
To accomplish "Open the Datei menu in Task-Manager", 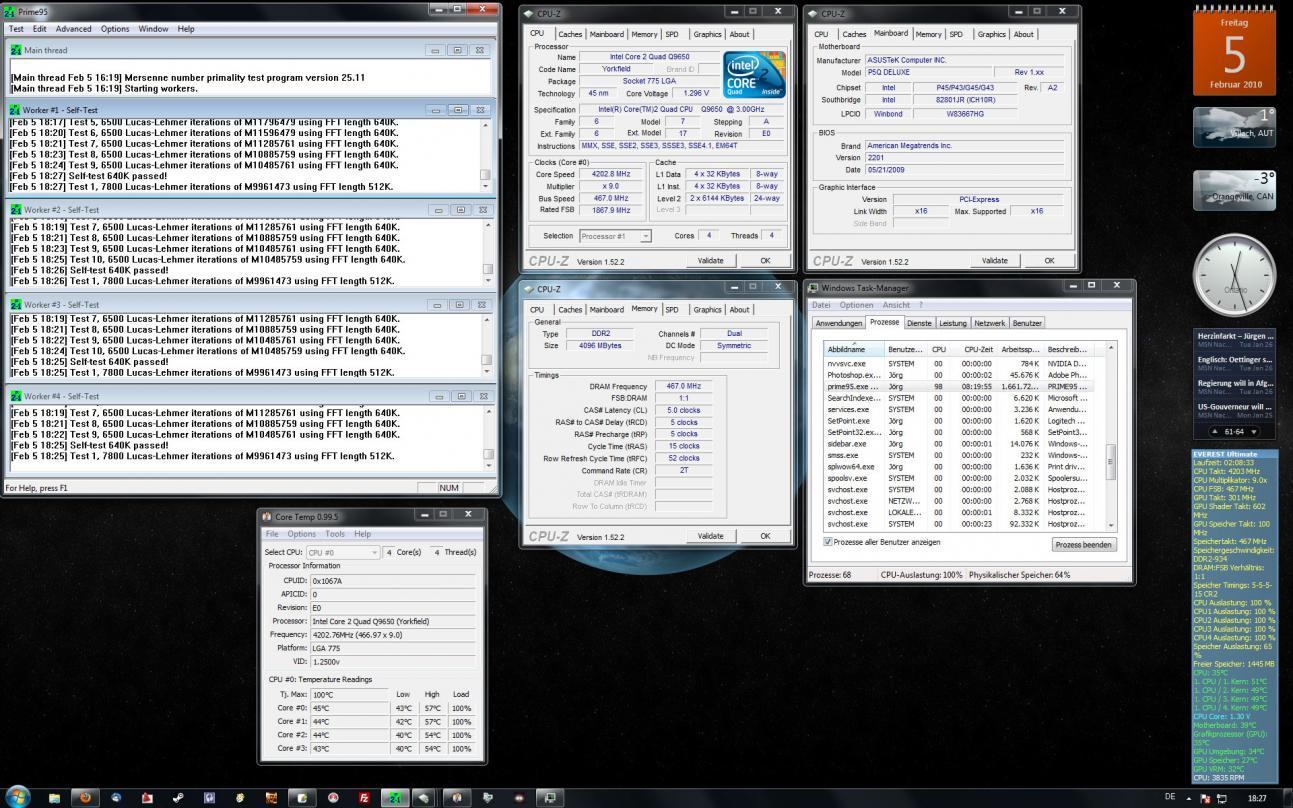I will click(x=821, y=305).
